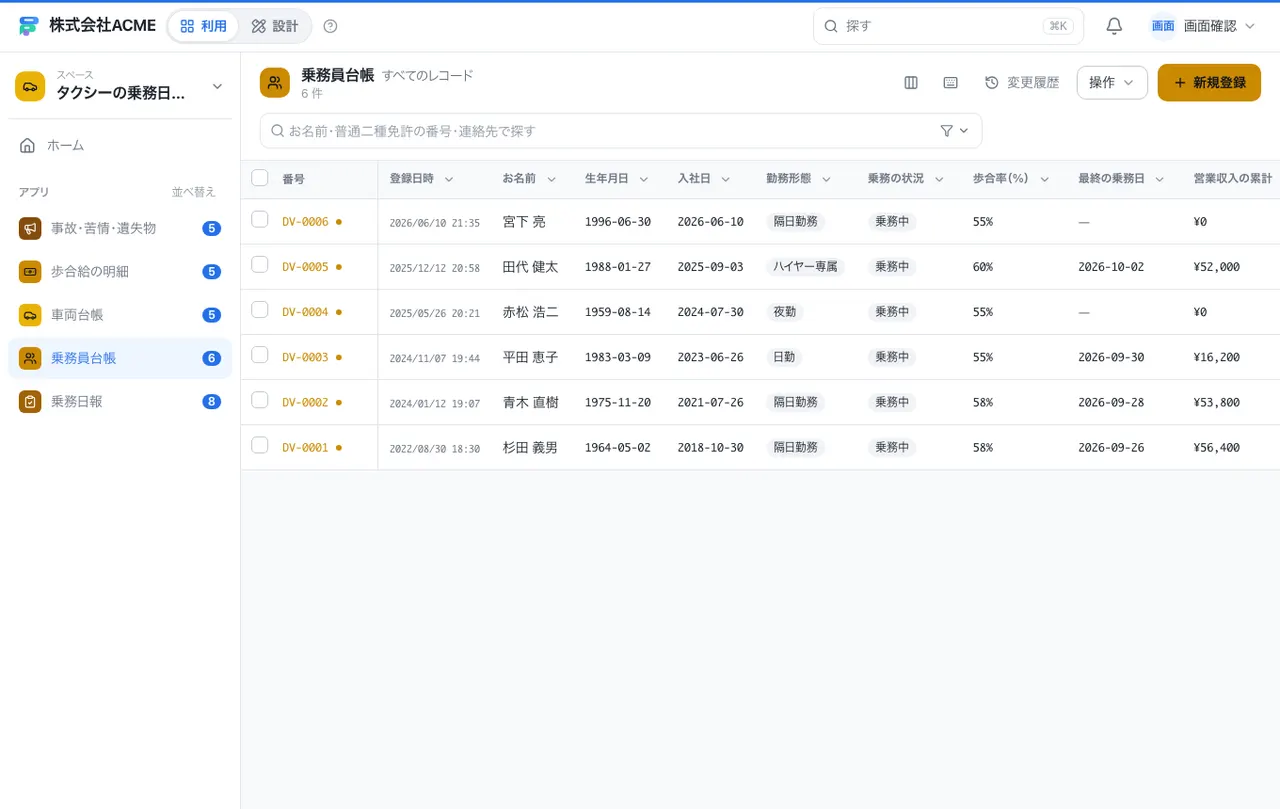1280x809 pixels.
Task: Check the row DV-0002 checkbox
Action: click(x=260, y=399)
